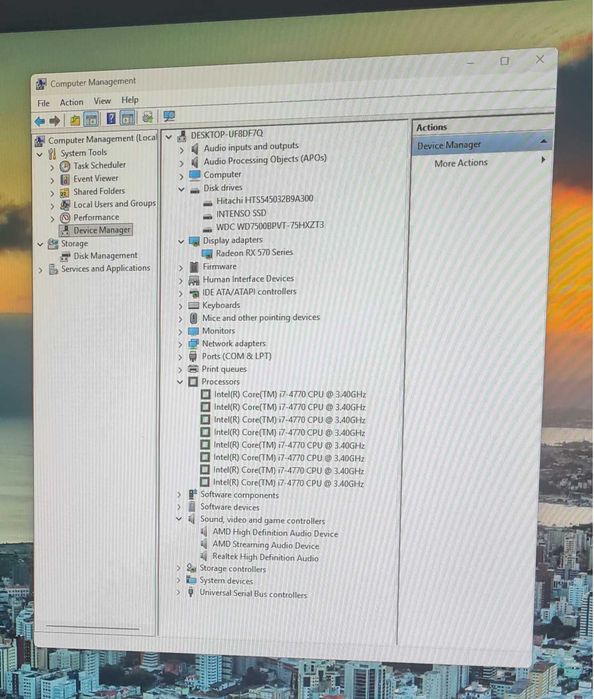The width and height of the screenshot is (594, 699).
Task: Select Device Manager in the left tree
Action: [x=102, y=230]
